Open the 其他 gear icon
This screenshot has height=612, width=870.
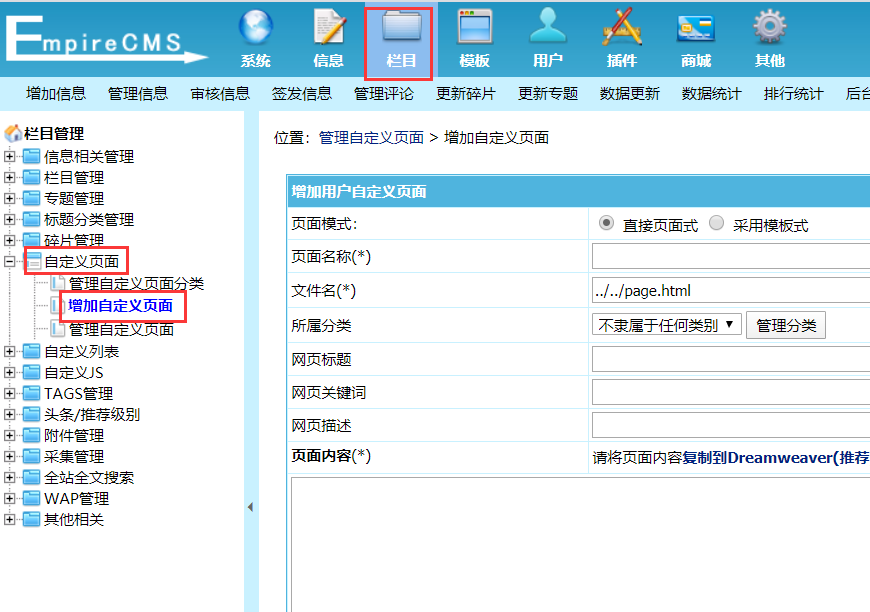[770, 27]
